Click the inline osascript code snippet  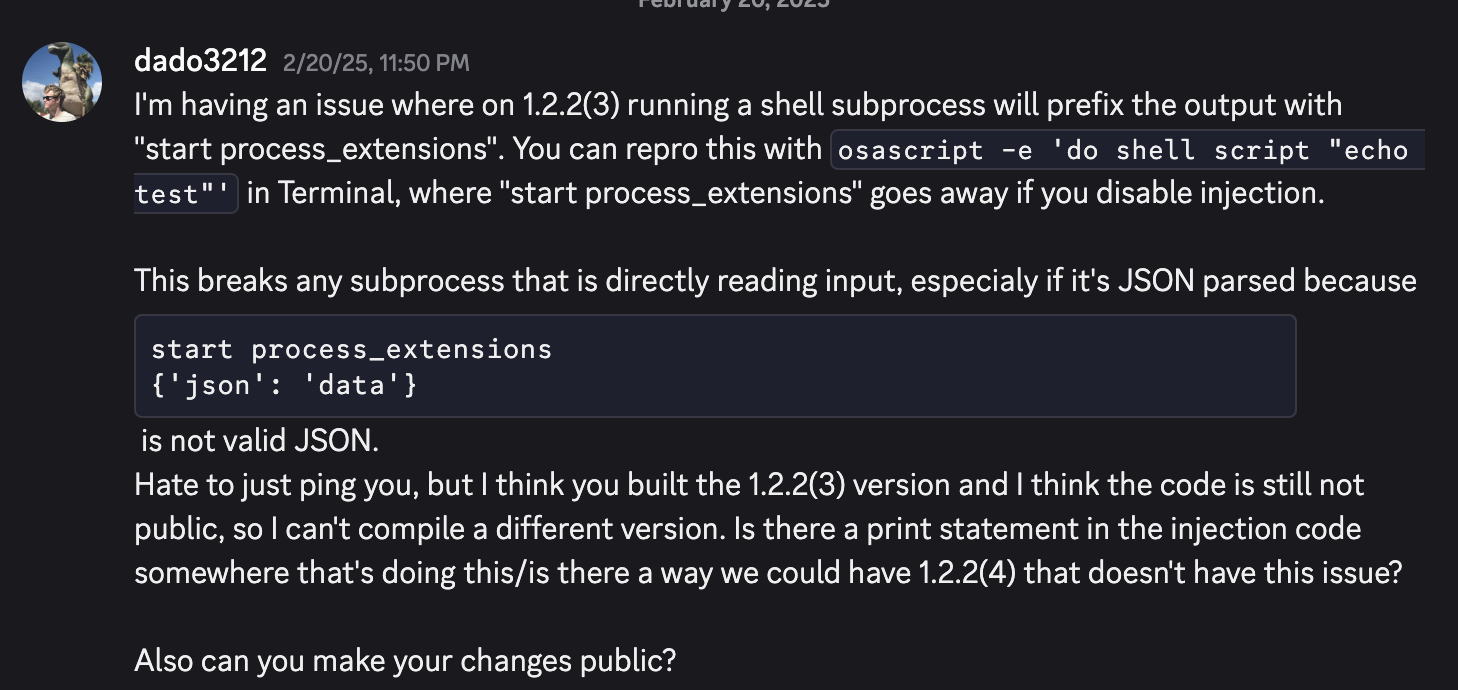tap(1126, 150)
